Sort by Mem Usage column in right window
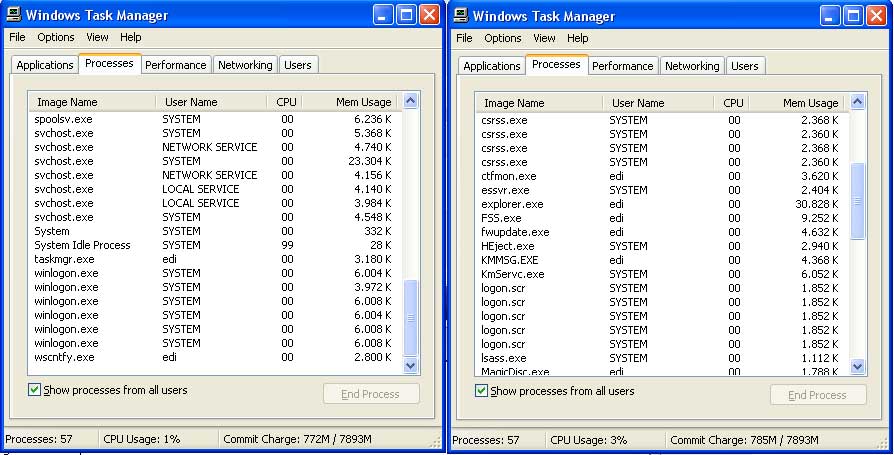Image resolution: width=894 pixels, height=455 pixels. [799, 103]
